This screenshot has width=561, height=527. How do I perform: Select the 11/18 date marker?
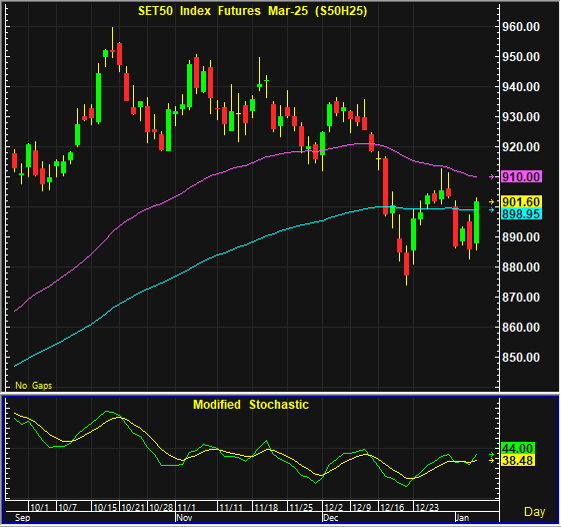coord(266,507)
